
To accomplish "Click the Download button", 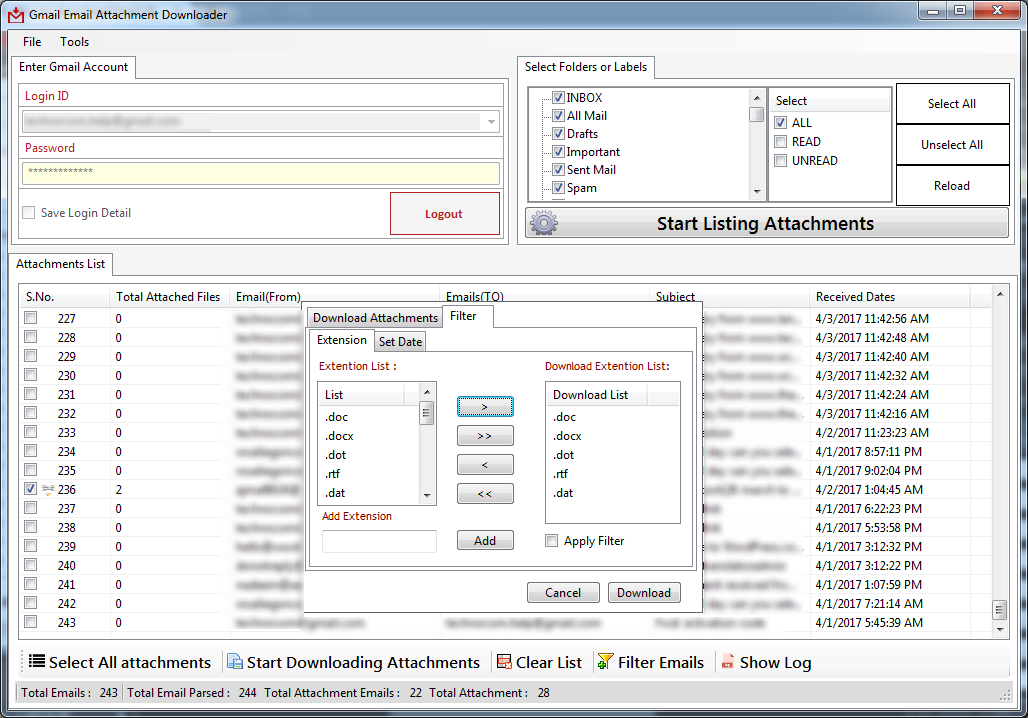I will (644, 592).
